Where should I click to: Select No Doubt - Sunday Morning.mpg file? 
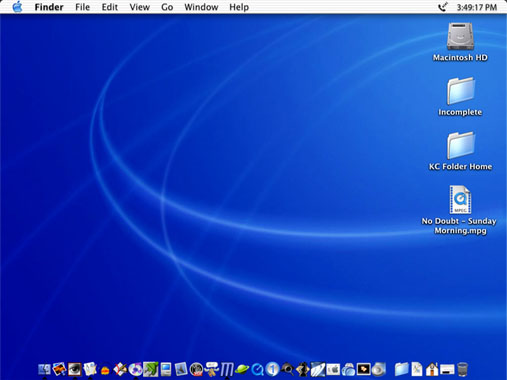(460, 210)
